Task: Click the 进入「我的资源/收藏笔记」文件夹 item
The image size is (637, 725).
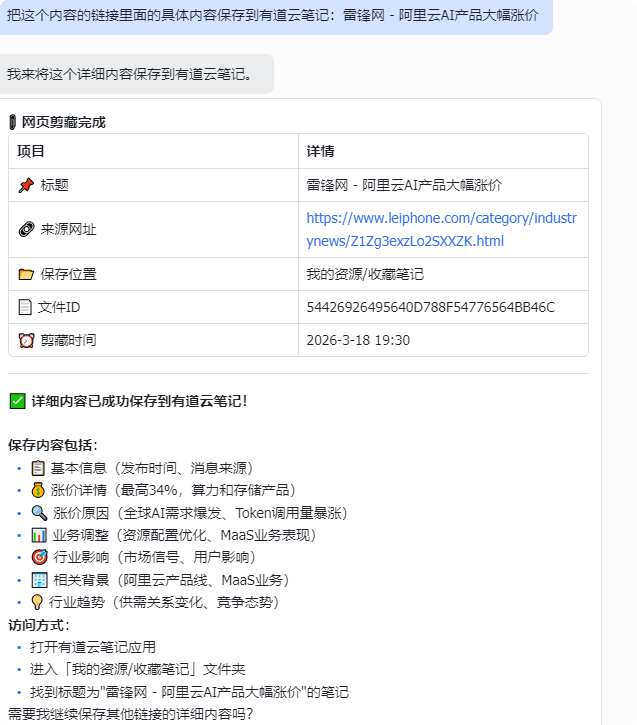Action: point(138,669)
